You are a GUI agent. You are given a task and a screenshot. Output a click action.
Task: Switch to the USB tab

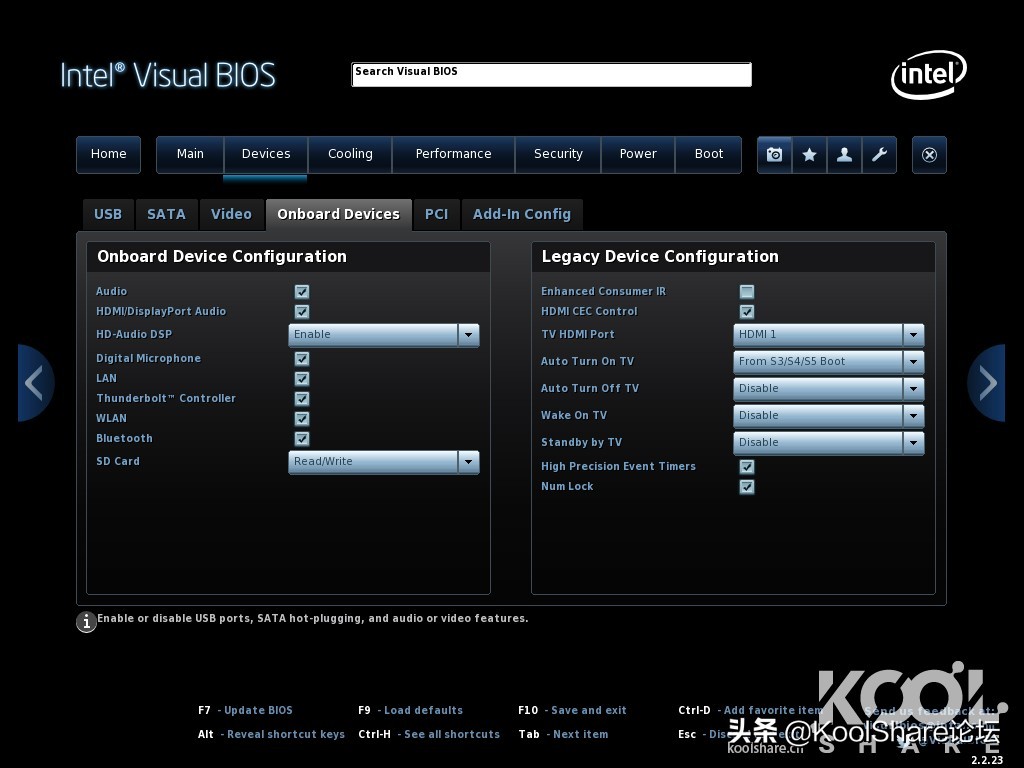108,215
